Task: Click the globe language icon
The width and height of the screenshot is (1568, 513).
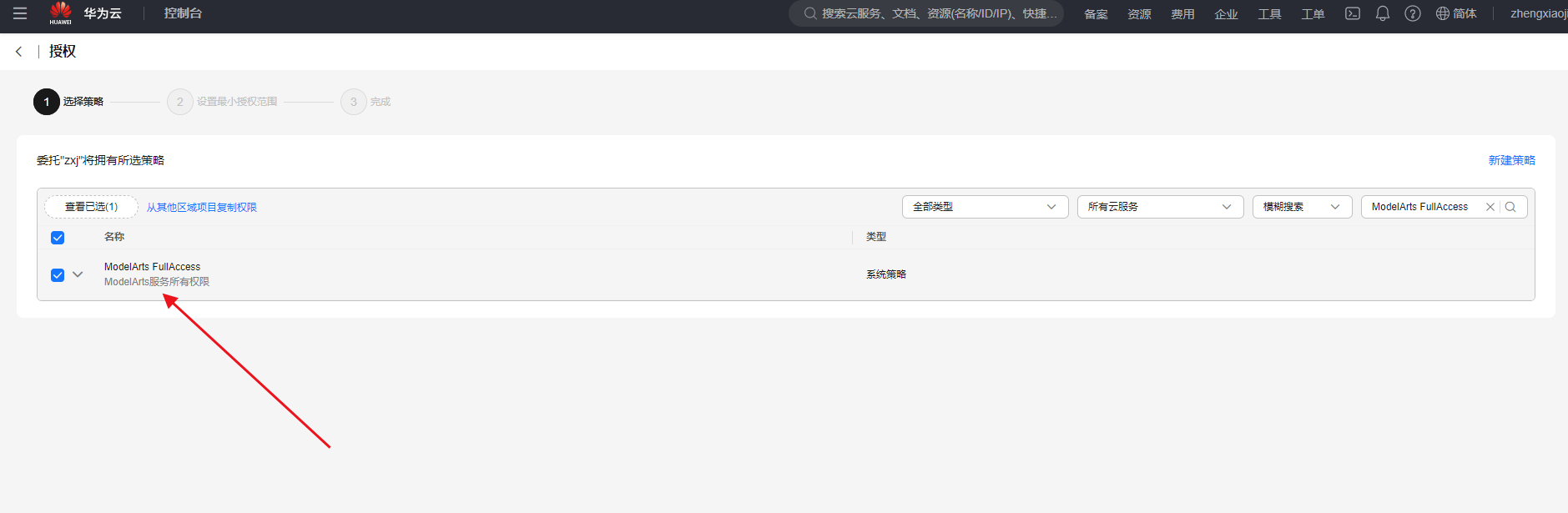Action: tap(1443, 13)
